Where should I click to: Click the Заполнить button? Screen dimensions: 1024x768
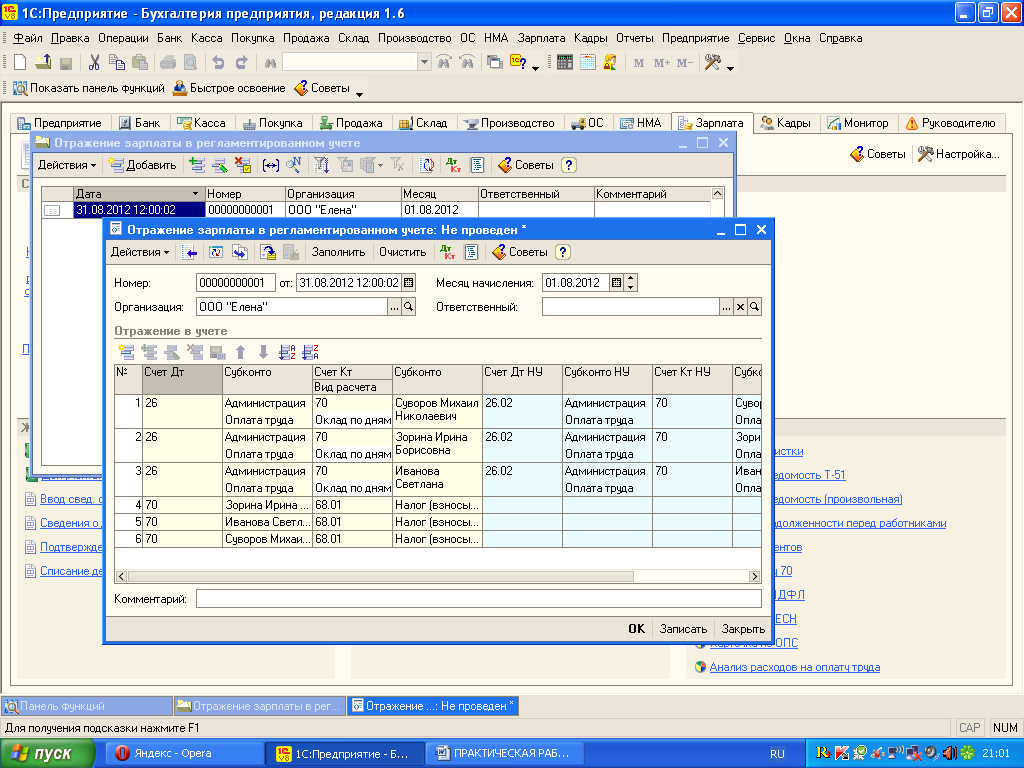click(338, 252)
